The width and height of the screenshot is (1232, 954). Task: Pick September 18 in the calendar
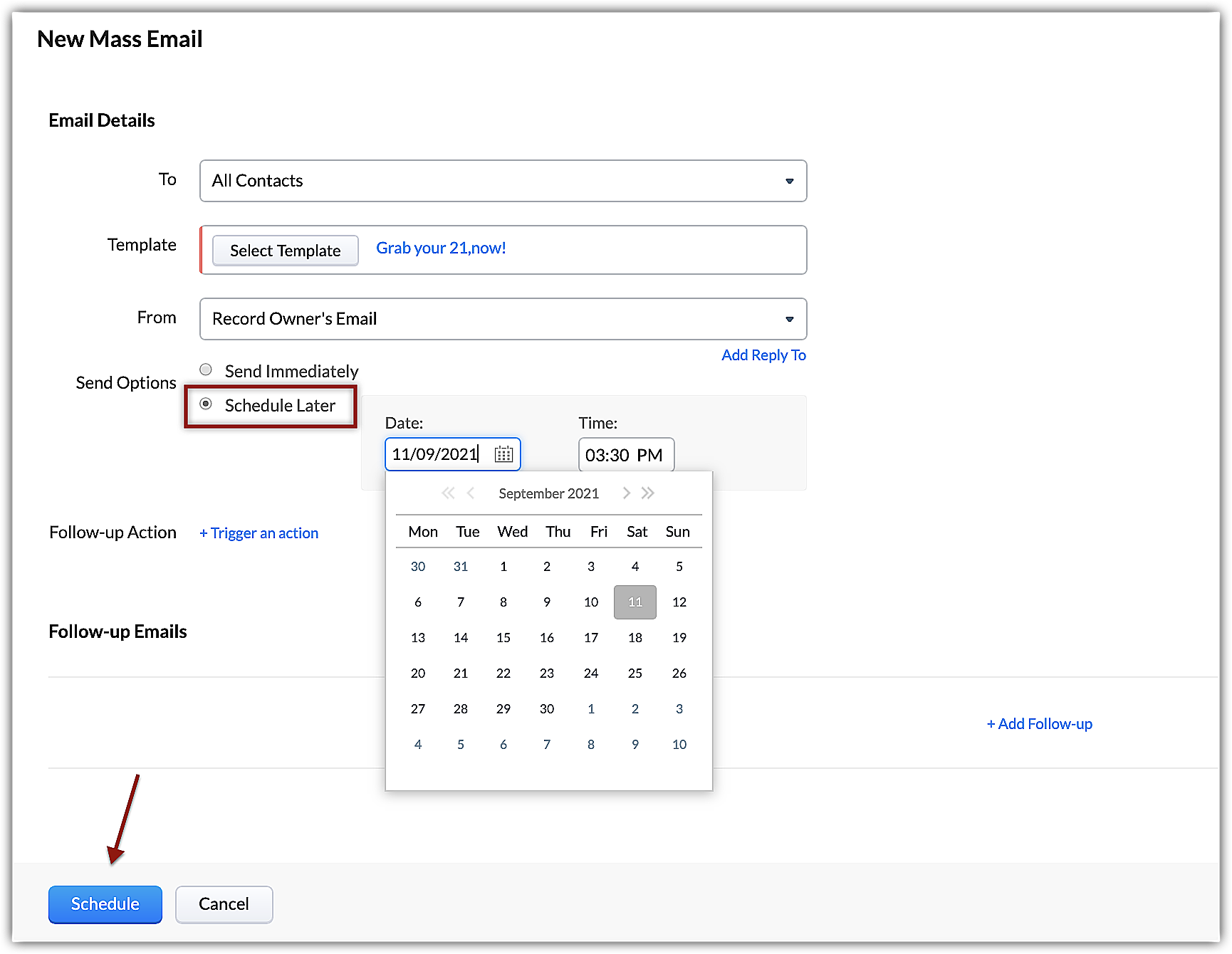click(x=635, y=638)
